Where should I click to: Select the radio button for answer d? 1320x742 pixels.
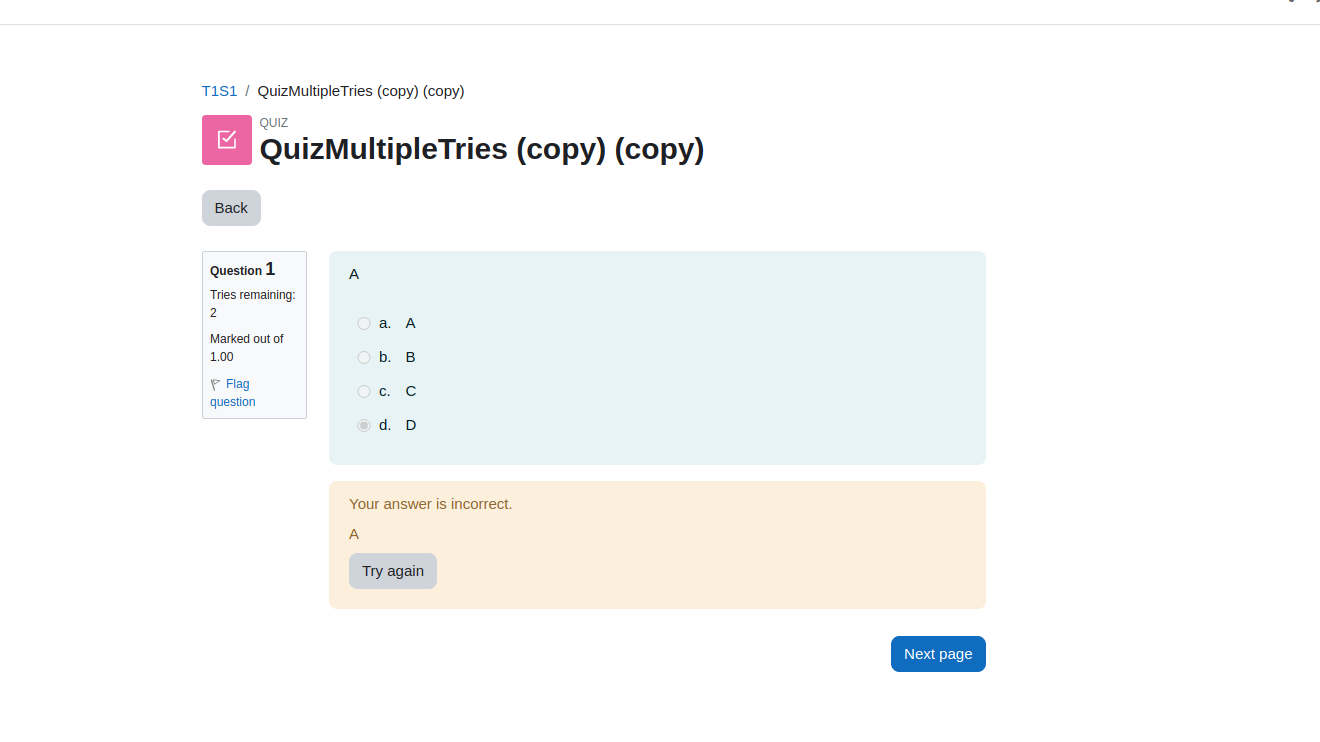click(x=364, y=425)
